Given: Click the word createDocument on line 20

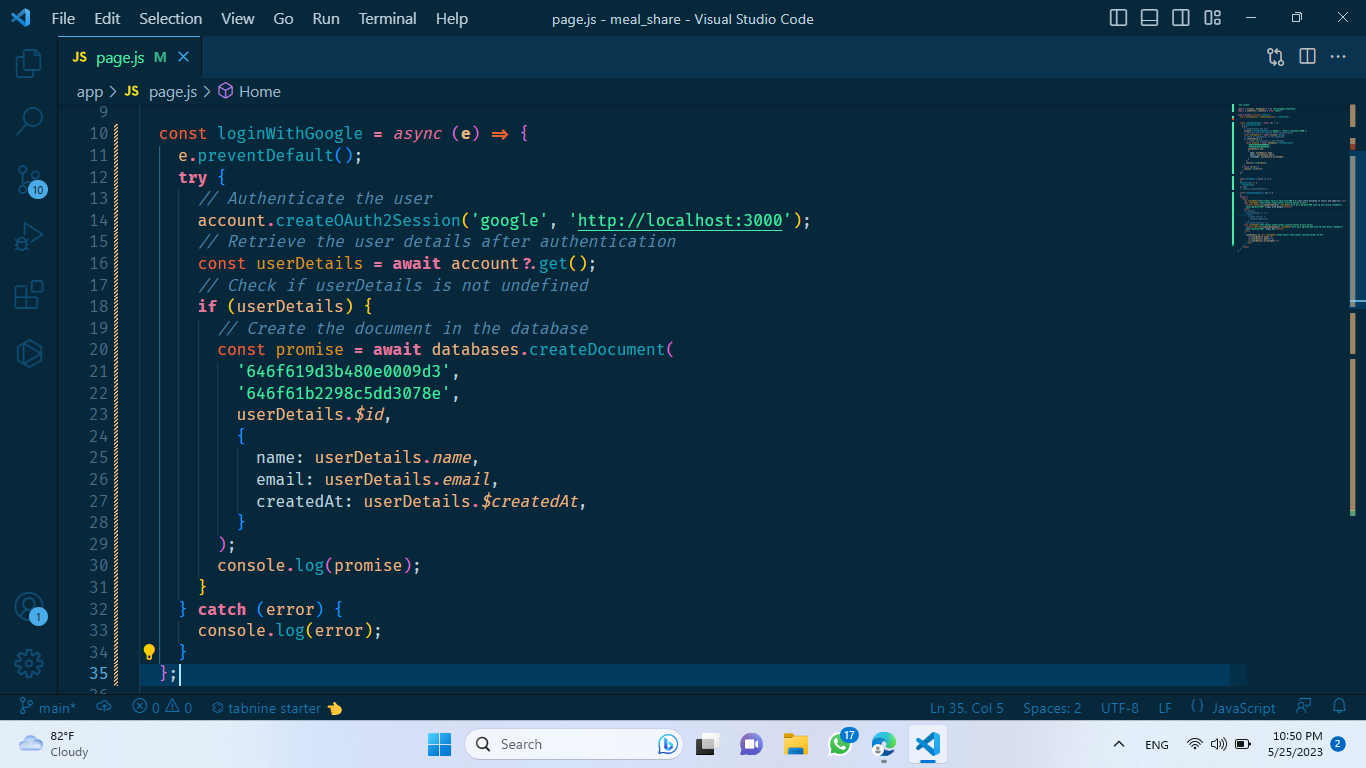Looking at the screenshot, I should click(597, 349).
